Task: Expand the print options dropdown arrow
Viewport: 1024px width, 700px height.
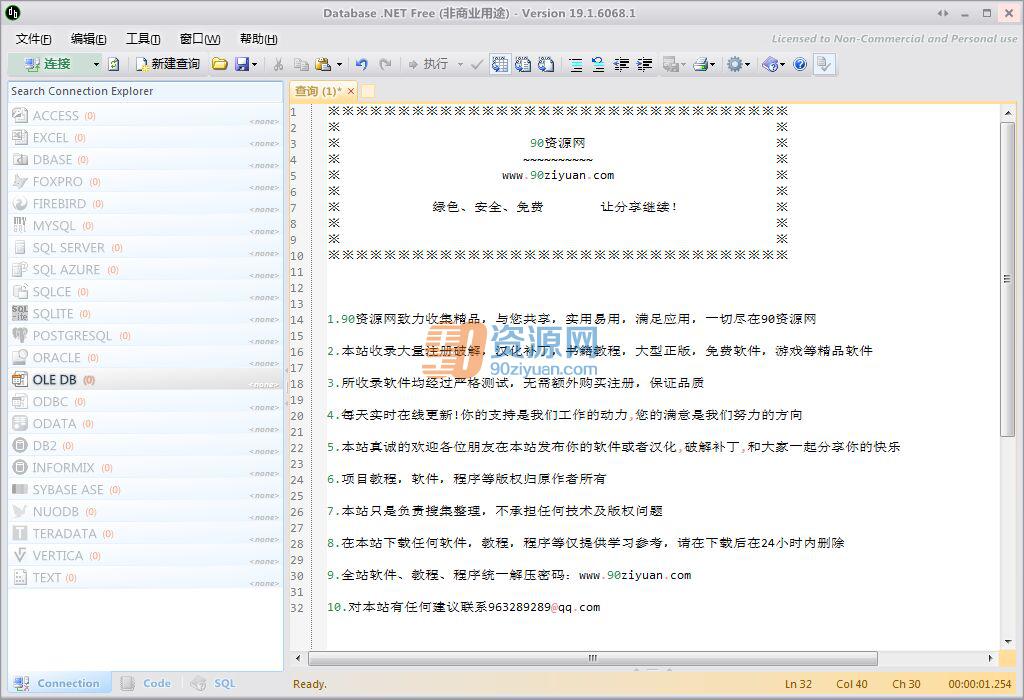Action: click(712, 64)
